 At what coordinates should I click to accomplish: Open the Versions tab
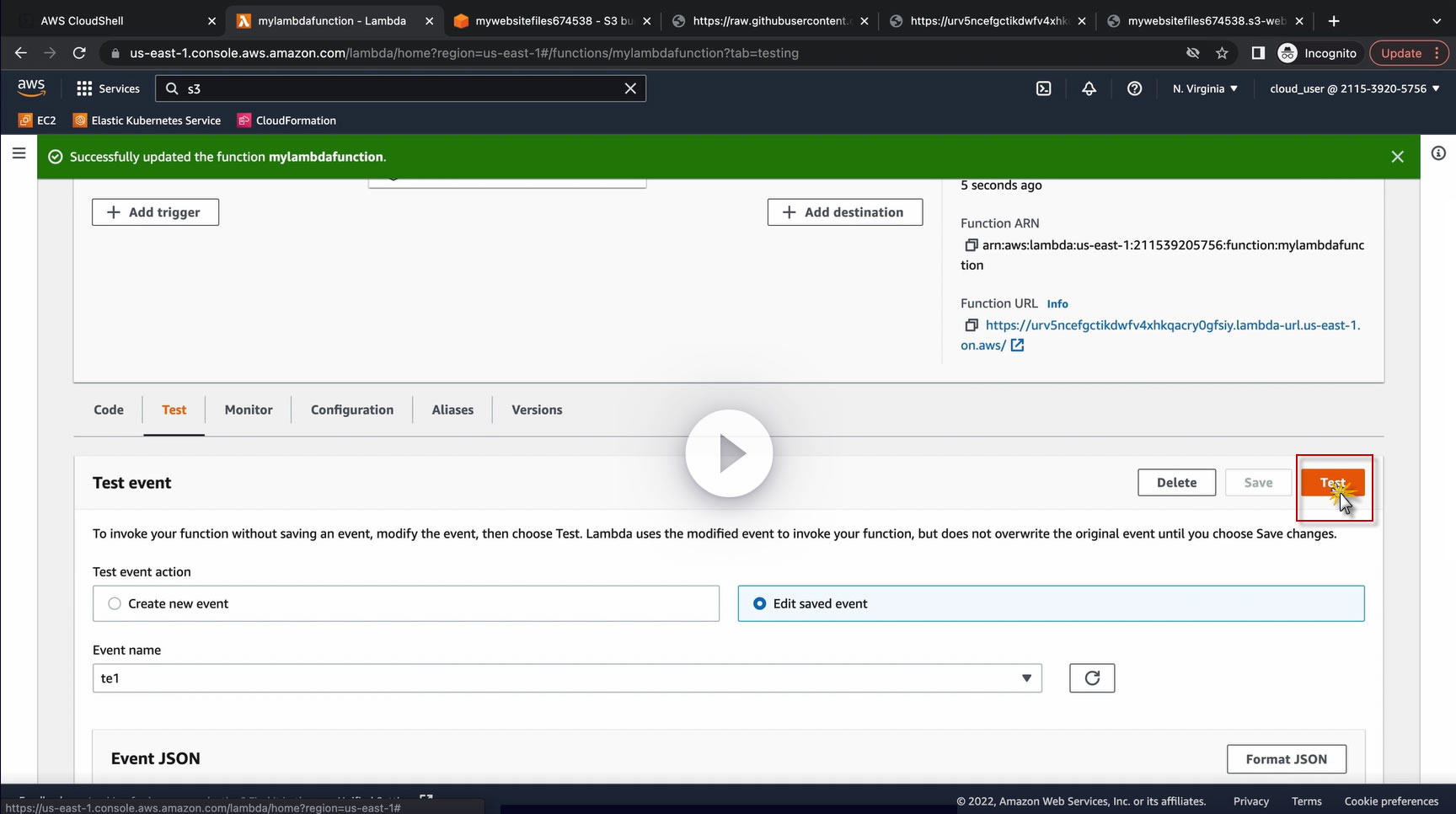coord(537,410)
